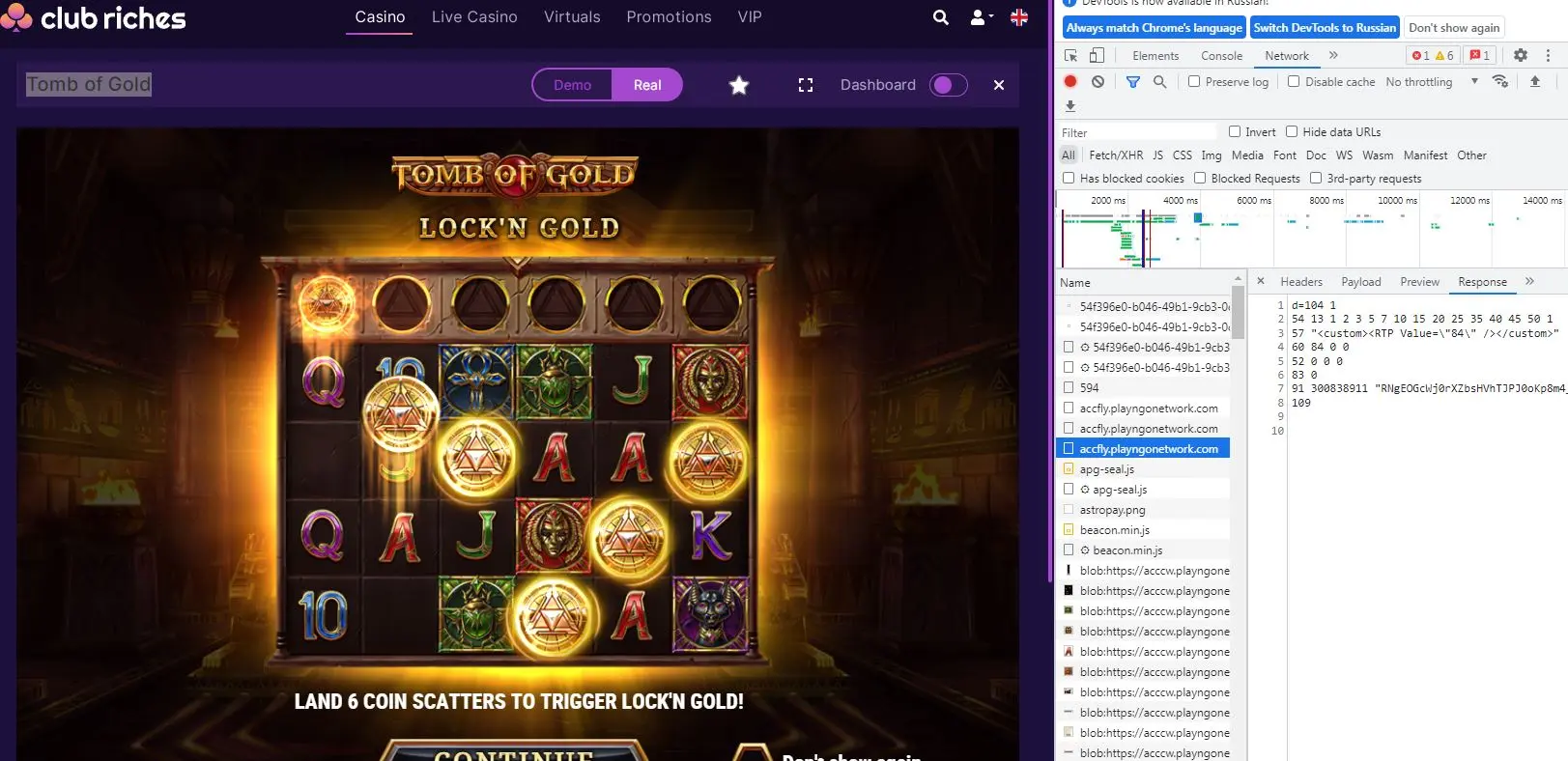
Task: Show errors and warnings counter badge
Action: (1433, 55)
